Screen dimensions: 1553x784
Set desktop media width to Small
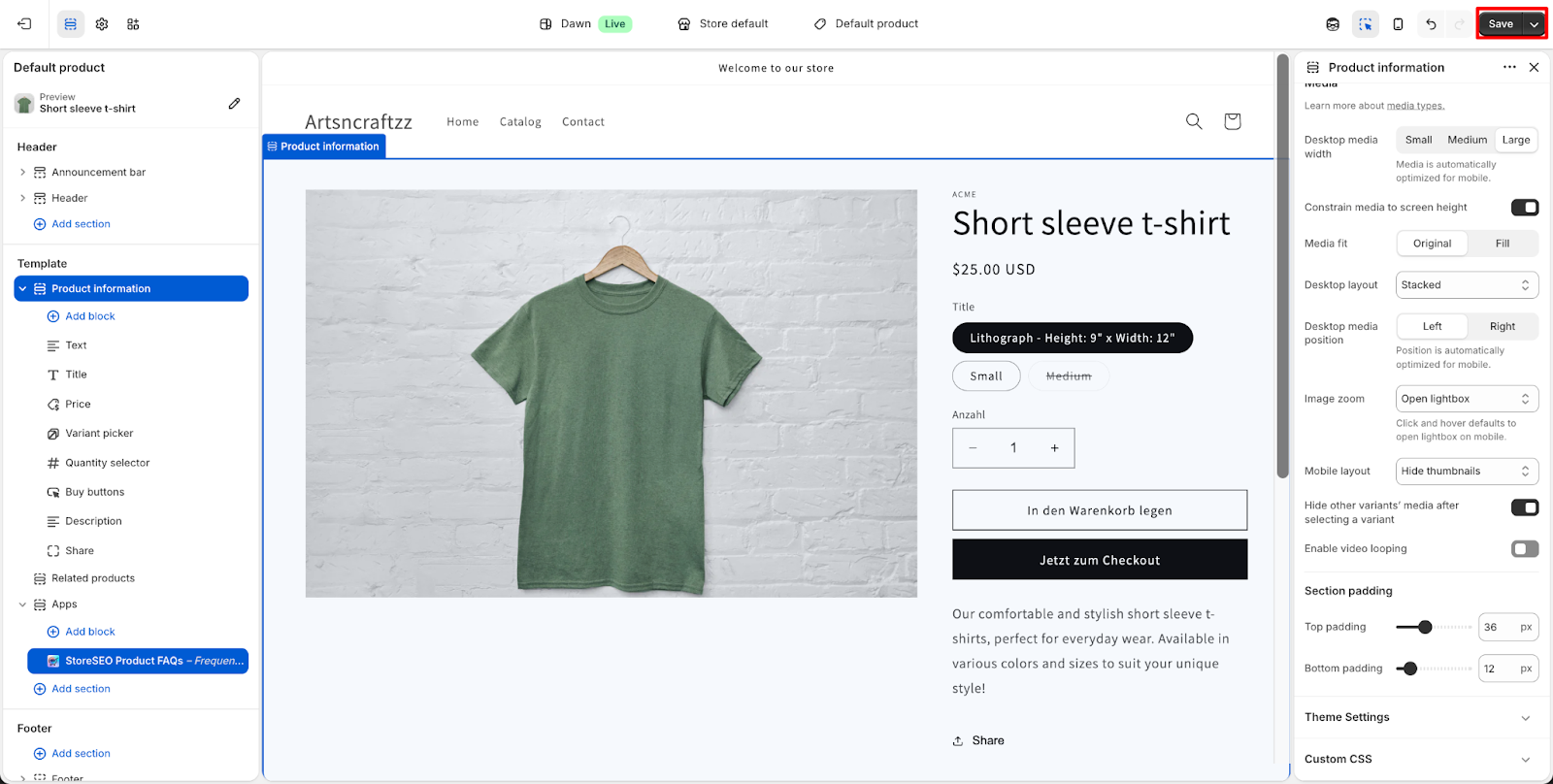click(1418, 140)
